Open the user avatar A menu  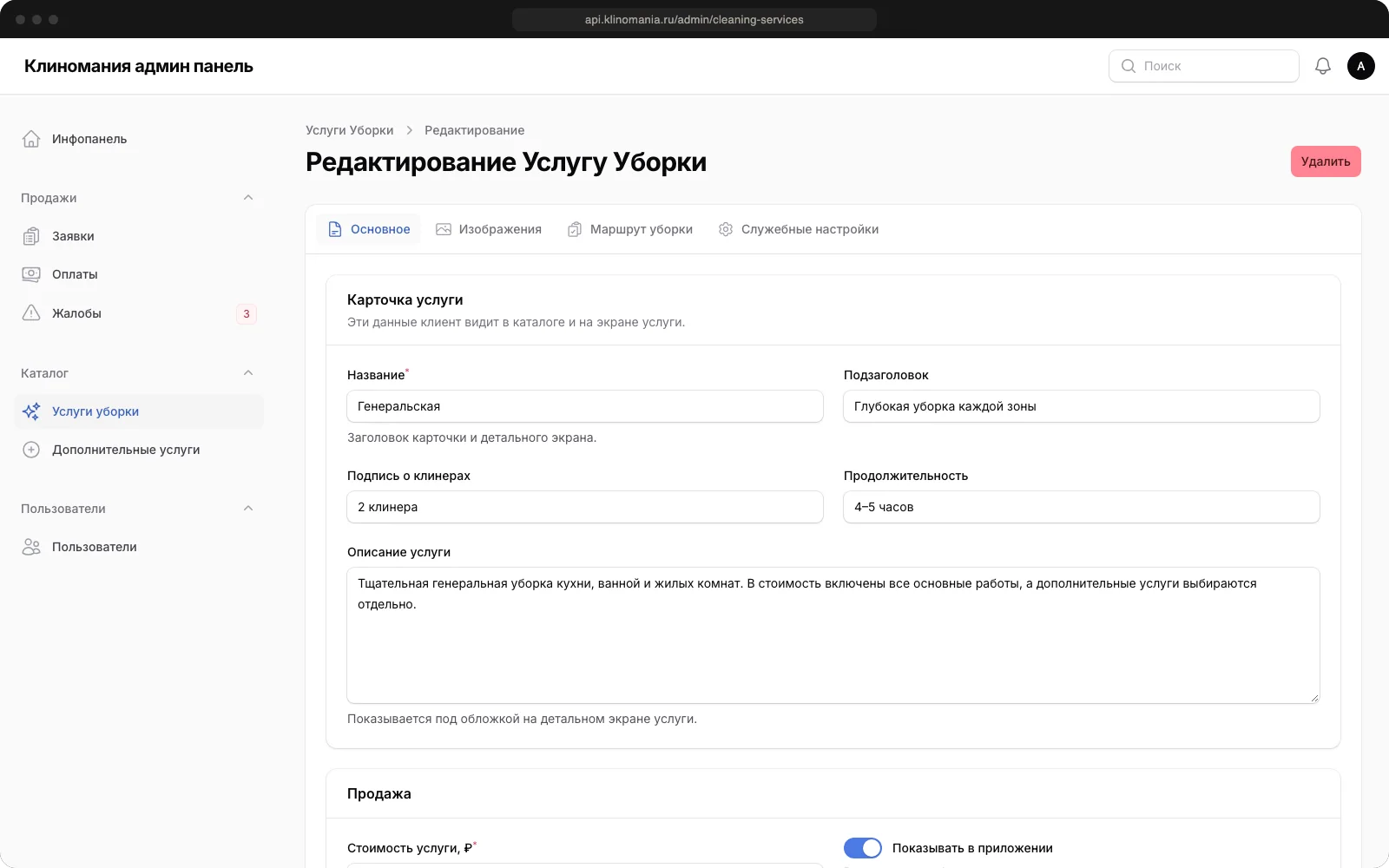[1361, 66]
